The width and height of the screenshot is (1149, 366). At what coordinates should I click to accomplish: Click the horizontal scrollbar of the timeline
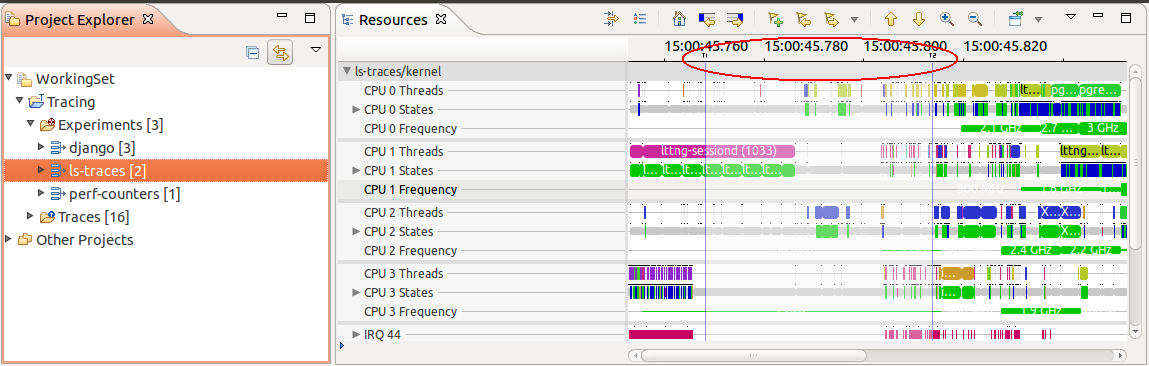coord(876,356)
